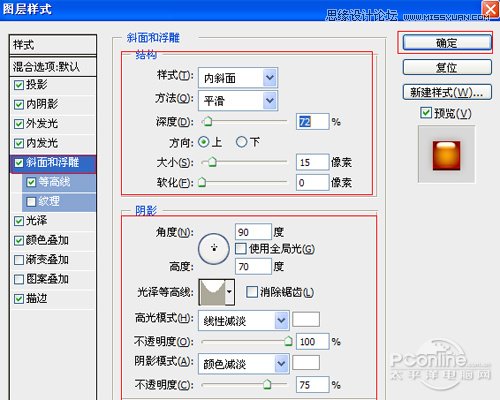Select the 投影 style row label
500x400 pixels.
click(x=36, y=84)
